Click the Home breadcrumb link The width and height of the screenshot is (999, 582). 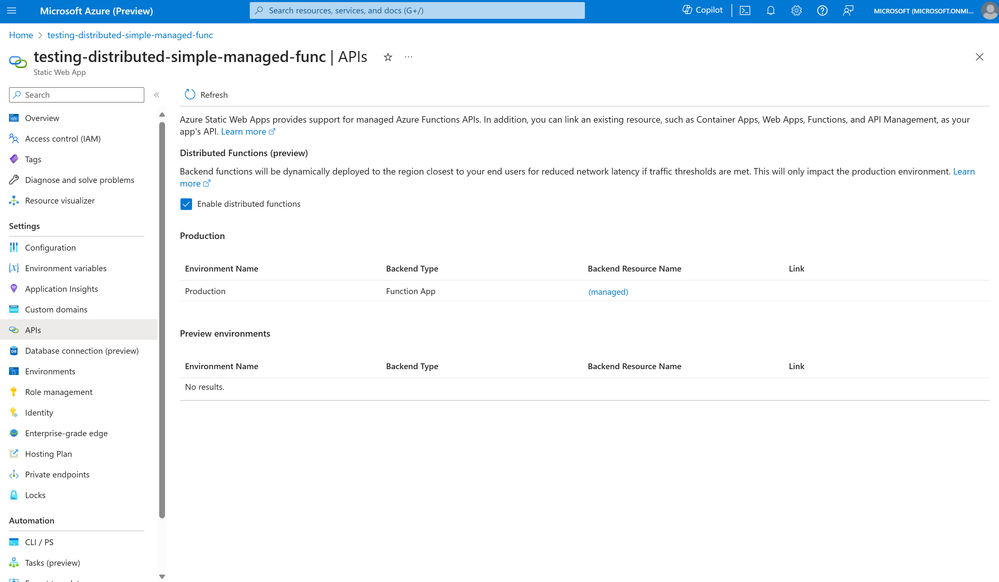pyautogui.click(x=21, y=35)
